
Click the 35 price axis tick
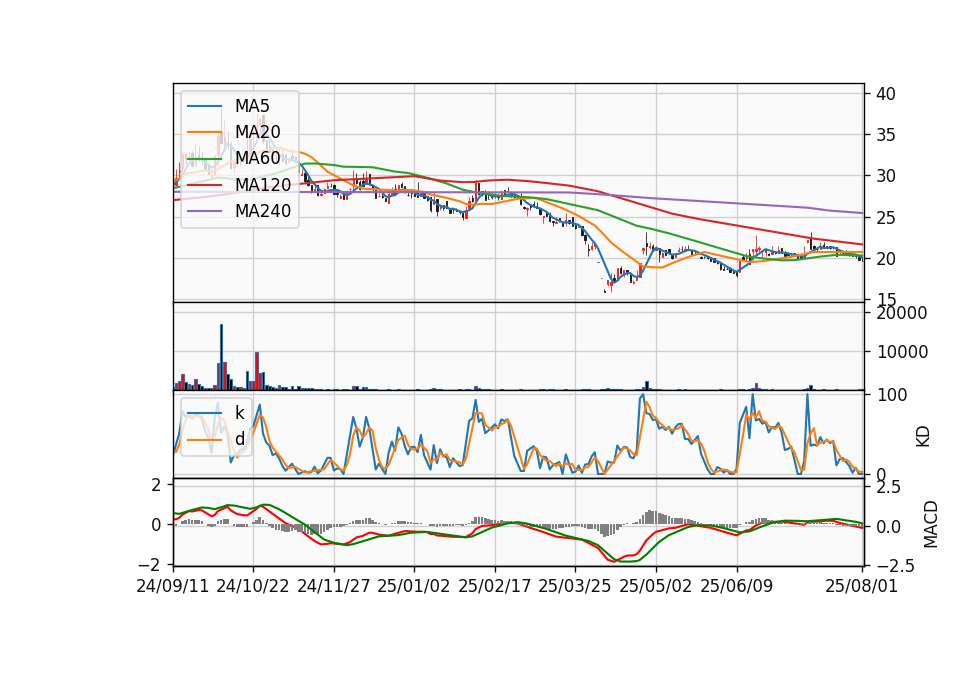click(x=886, y=135)
